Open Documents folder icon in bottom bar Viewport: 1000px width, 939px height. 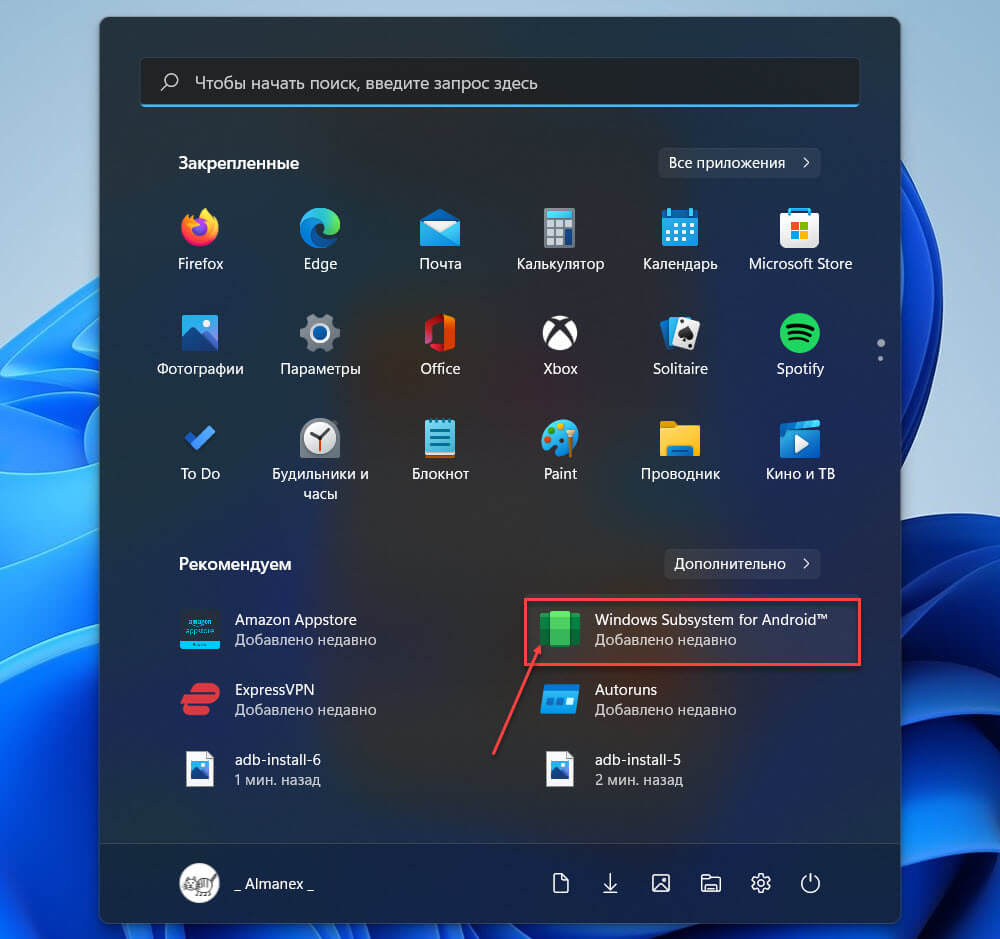tap(561, 884)
